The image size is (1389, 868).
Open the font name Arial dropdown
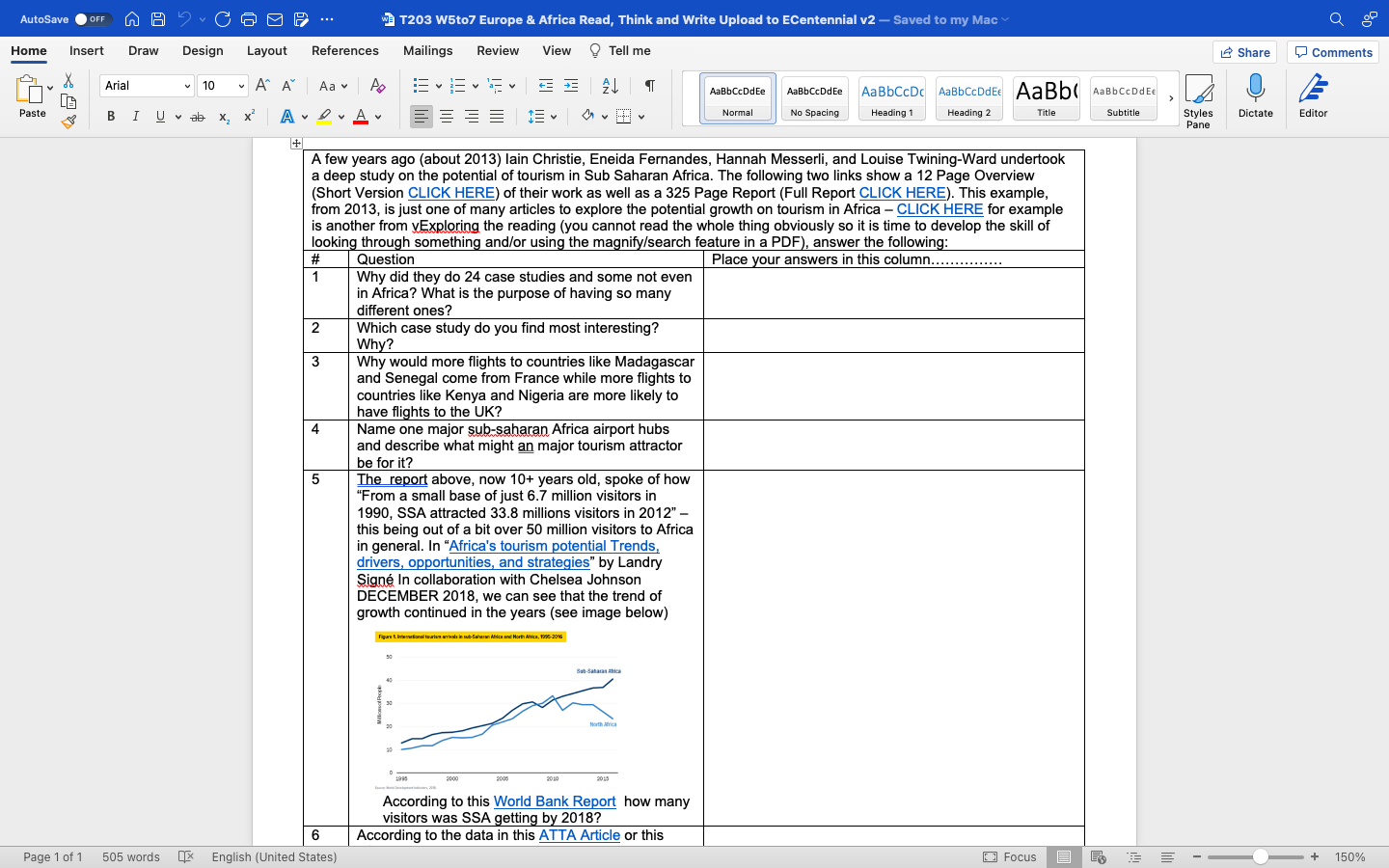tap(187, 86)
